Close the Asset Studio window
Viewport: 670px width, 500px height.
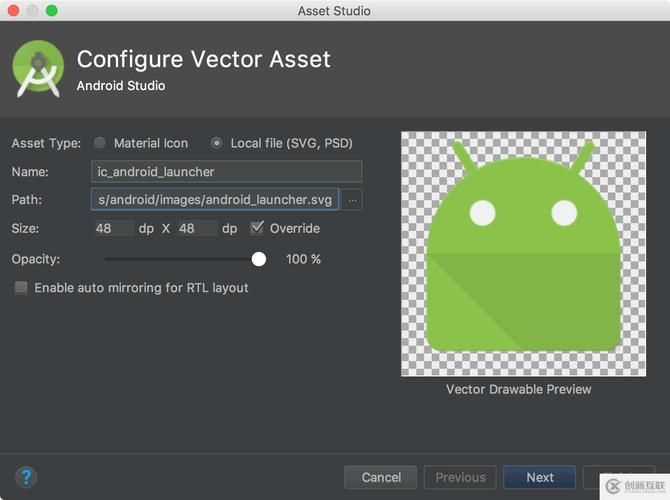(x=13, y=11)
